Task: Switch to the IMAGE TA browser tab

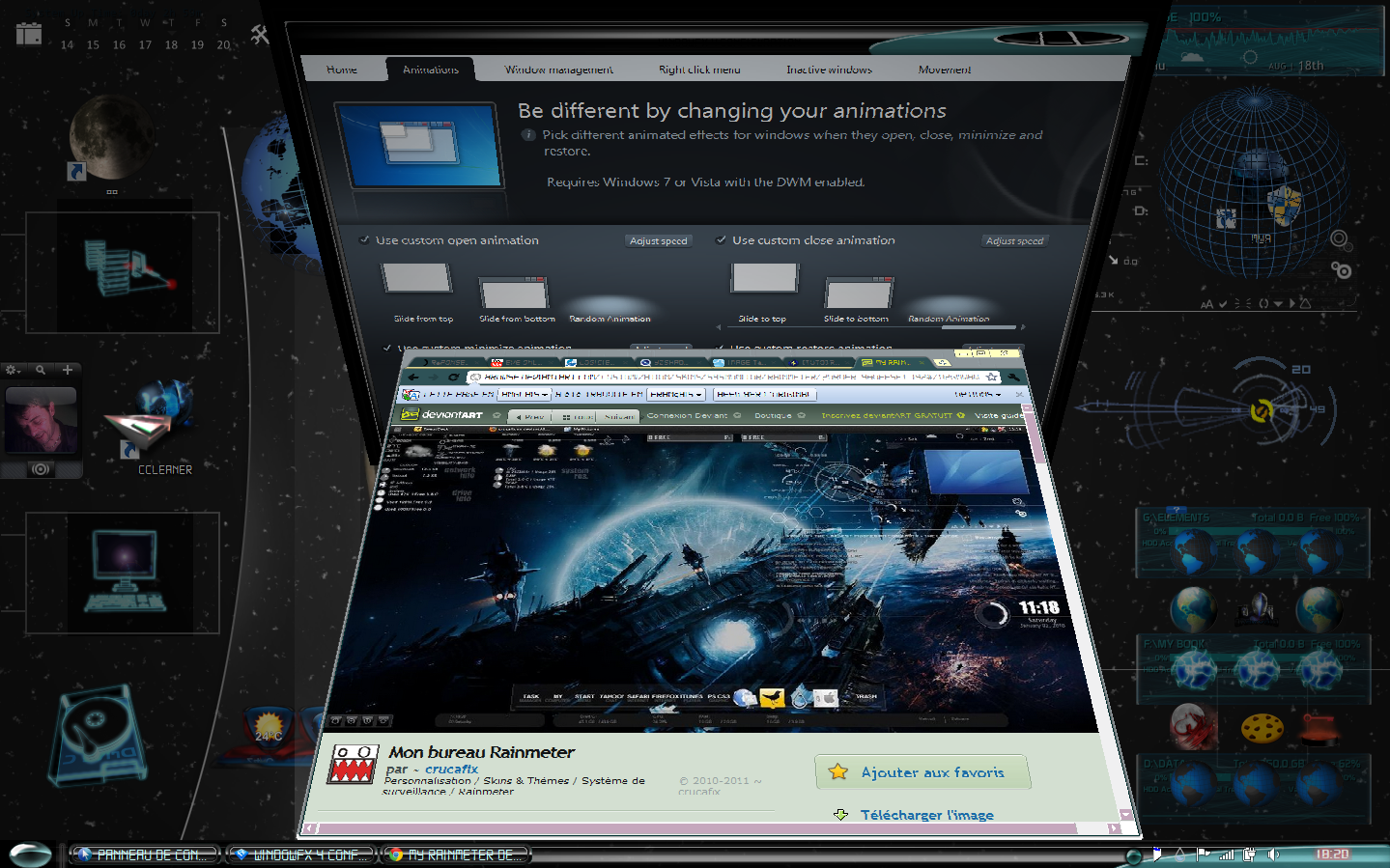Action: point(745,362)
